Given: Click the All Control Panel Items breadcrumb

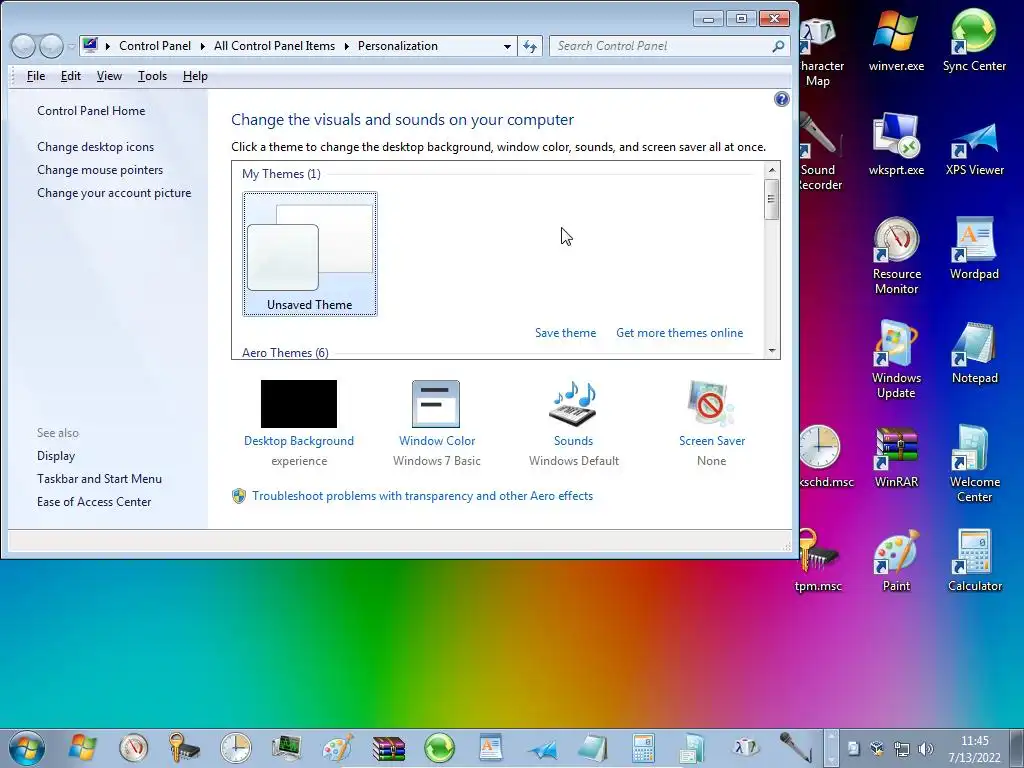Looking at the screenshot, I should (274, 46).
